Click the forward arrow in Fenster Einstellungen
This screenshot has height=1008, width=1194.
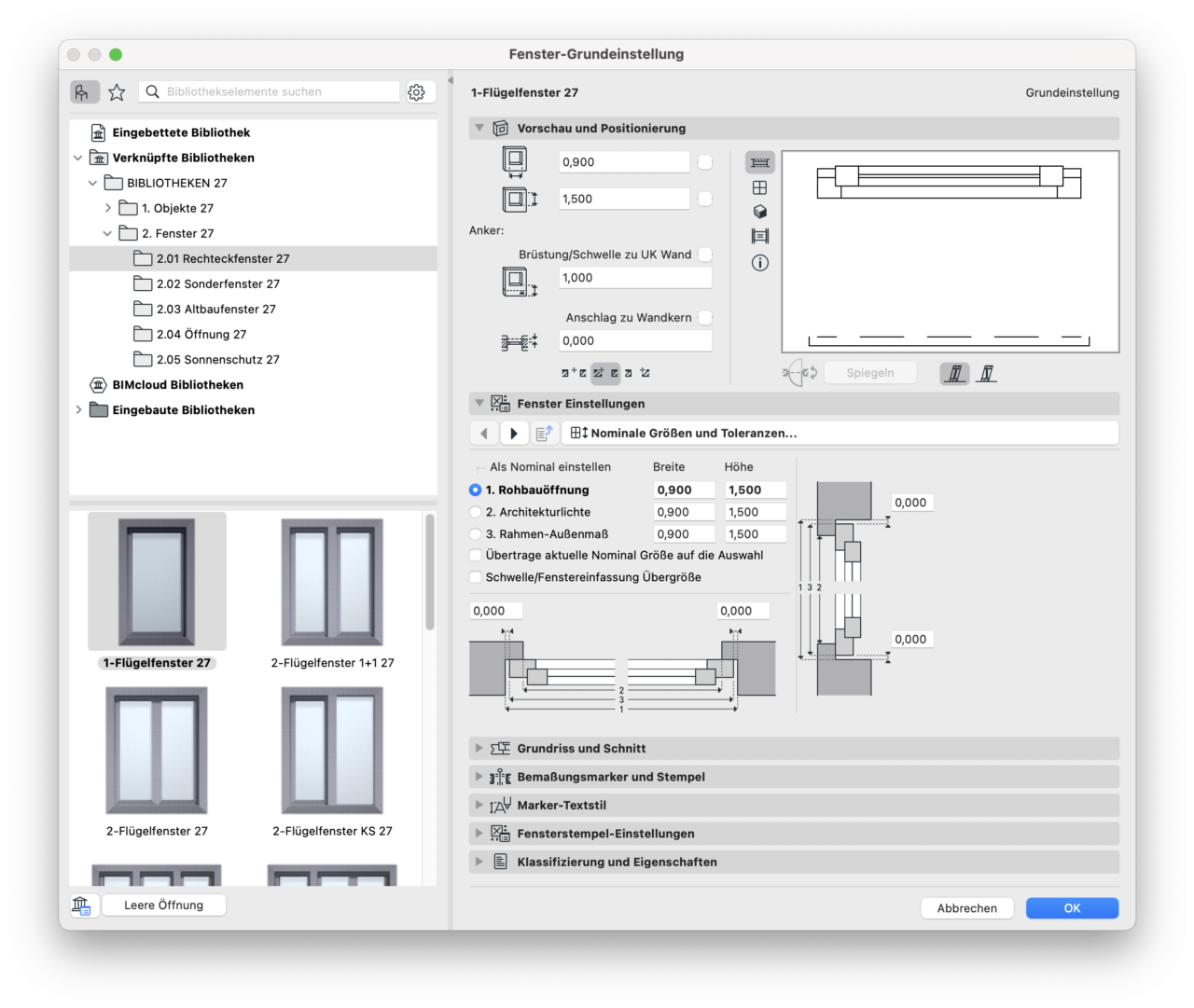pos(514,433)
